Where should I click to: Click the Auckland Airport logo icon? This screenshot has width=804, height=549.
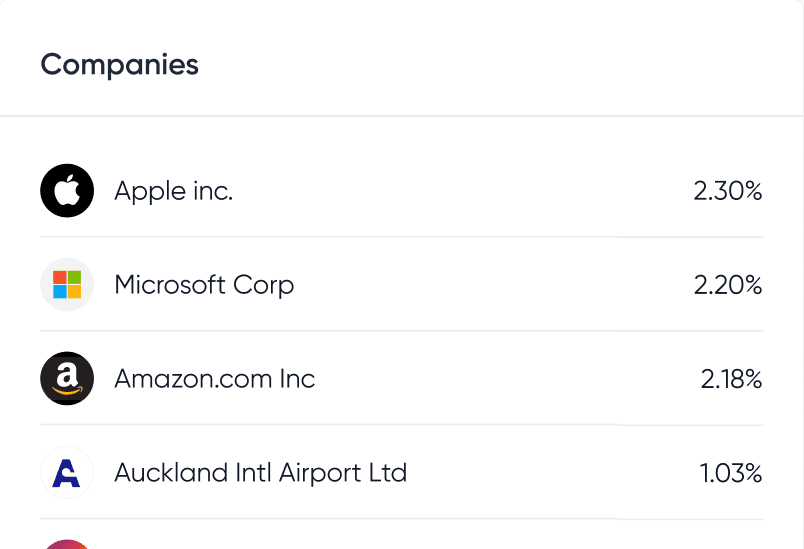point(67,472)
